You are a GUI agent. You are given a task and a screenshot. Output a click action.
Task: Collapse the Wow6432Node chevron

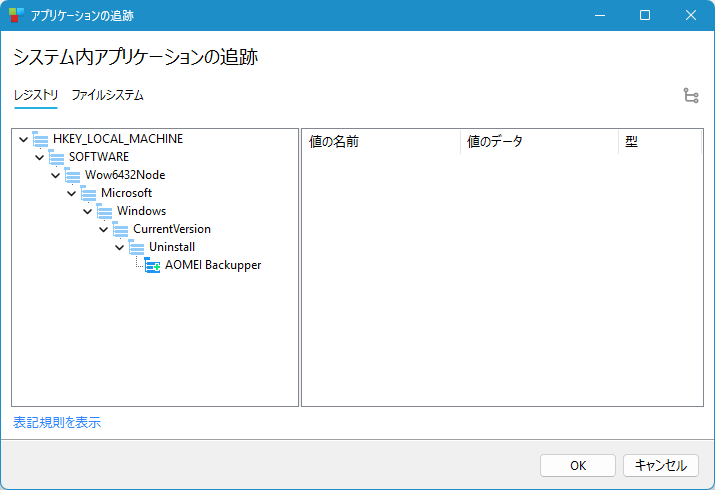point(56,175)
